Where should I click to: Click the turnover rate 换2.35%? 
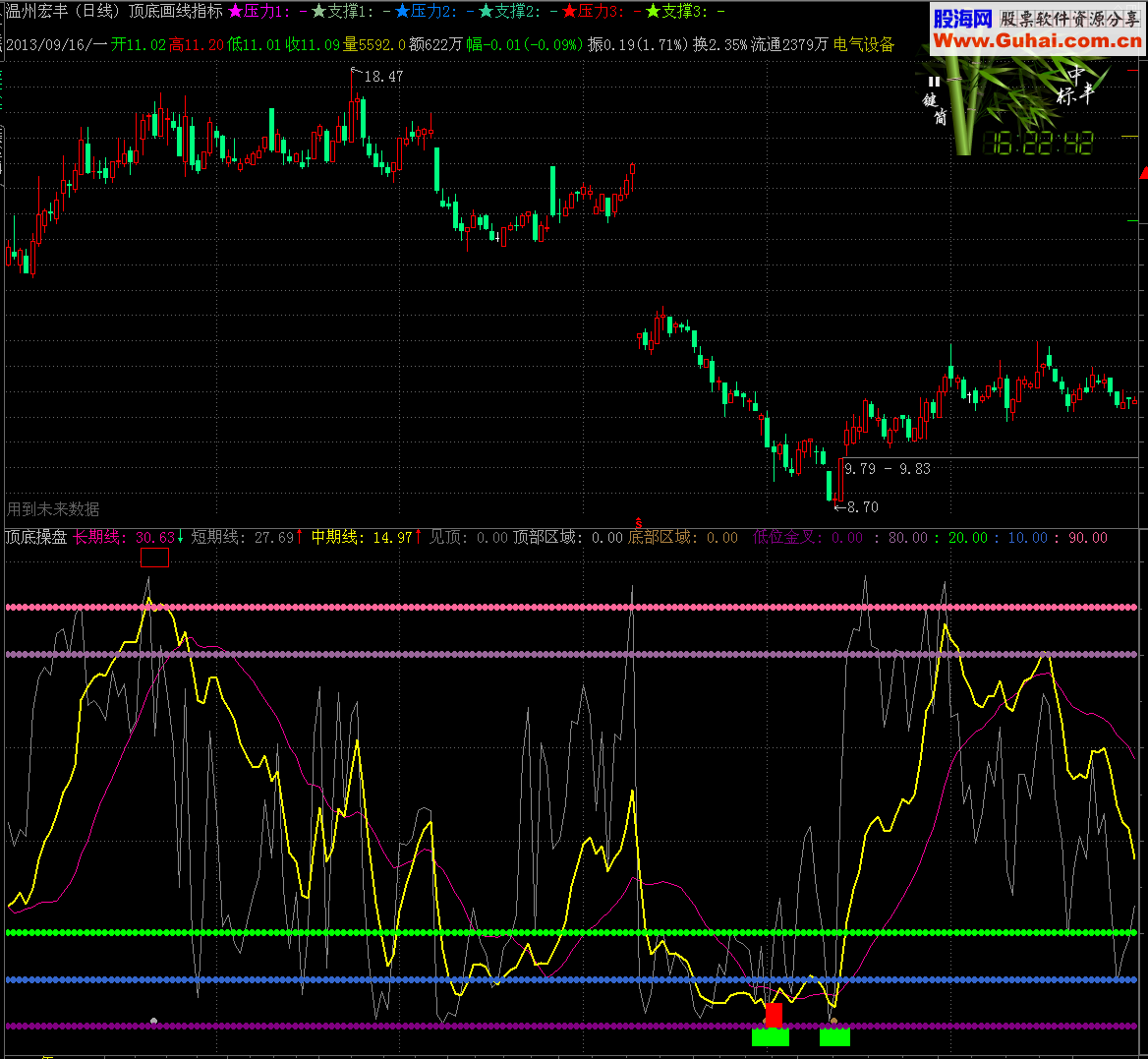(x=719, y=44)
